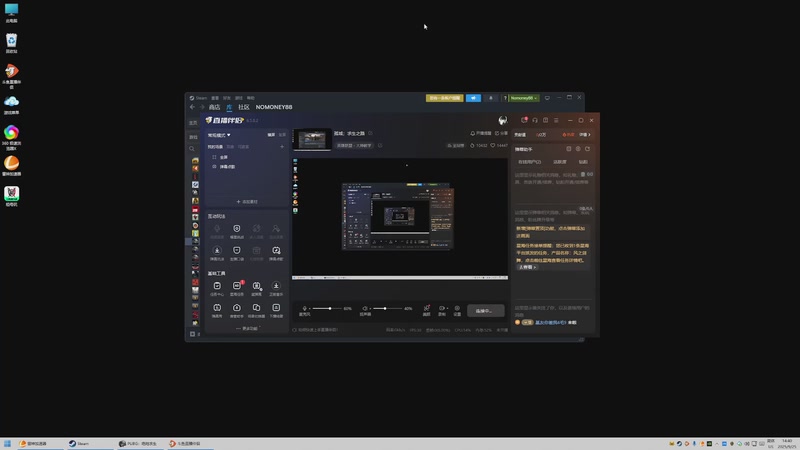Select 横屏 landscape orientation
The image size is (800, 450).
tap(271, 135)
